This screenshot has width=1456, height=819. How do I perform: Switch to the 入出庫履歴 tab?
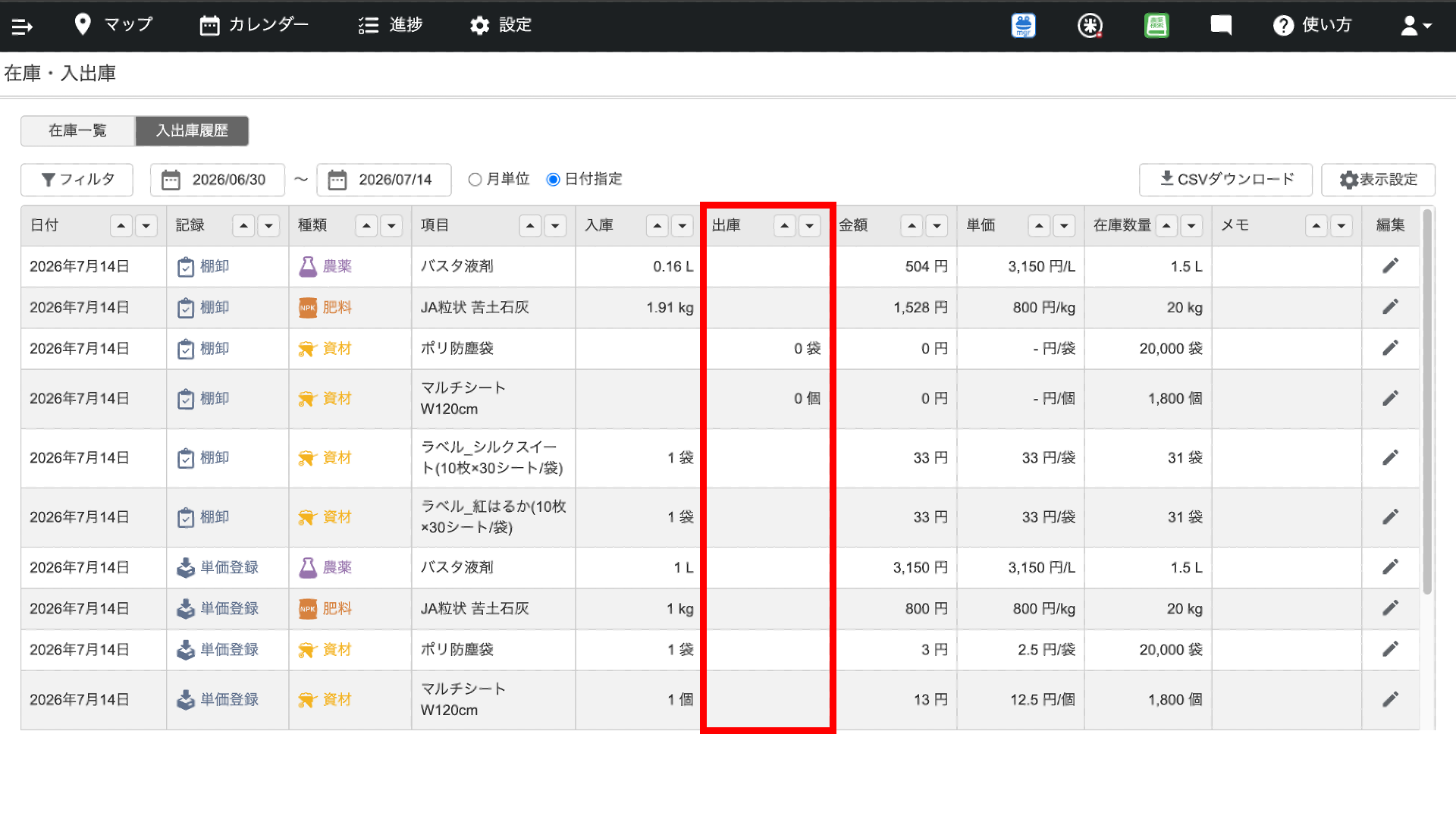coord(192,130)
